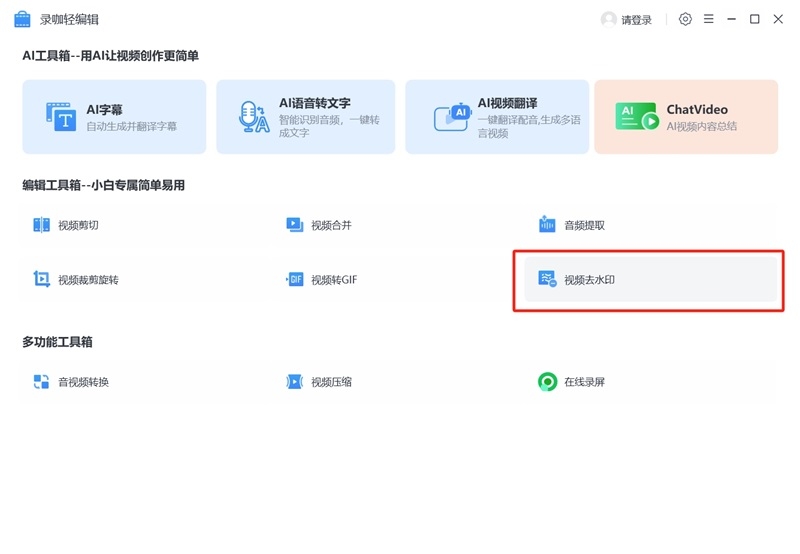Select the 视频去水印 label
This screenshot has width=800, height=554.
(x=589, y=280)
